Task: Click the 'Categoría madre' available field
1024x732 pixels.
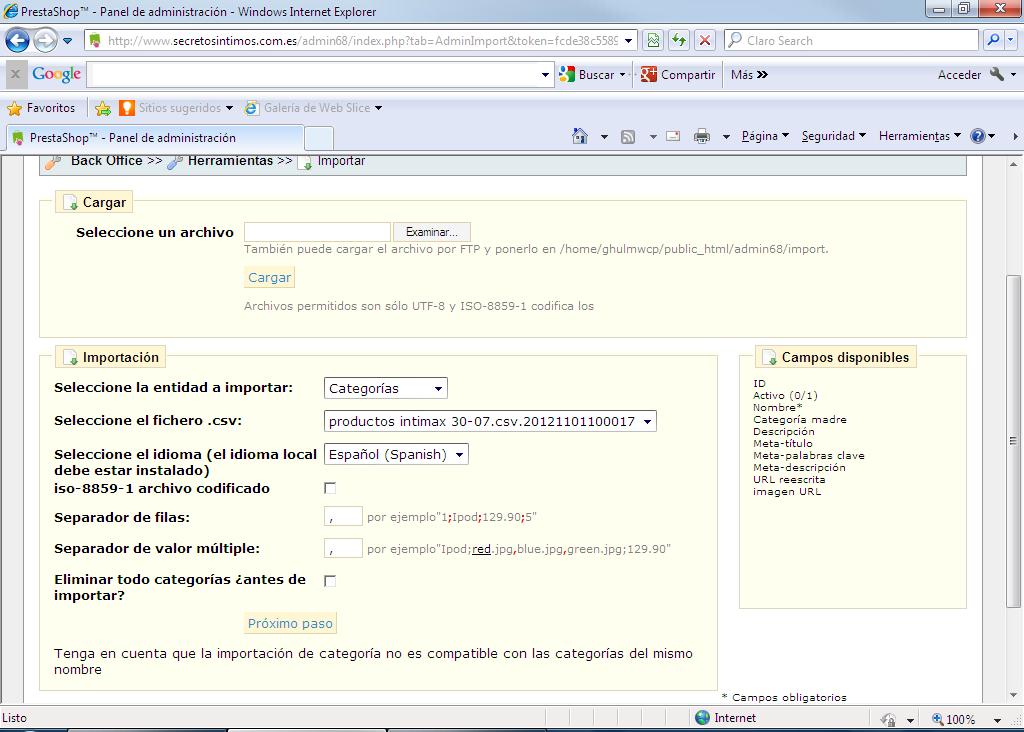Action: coord(799,419)
